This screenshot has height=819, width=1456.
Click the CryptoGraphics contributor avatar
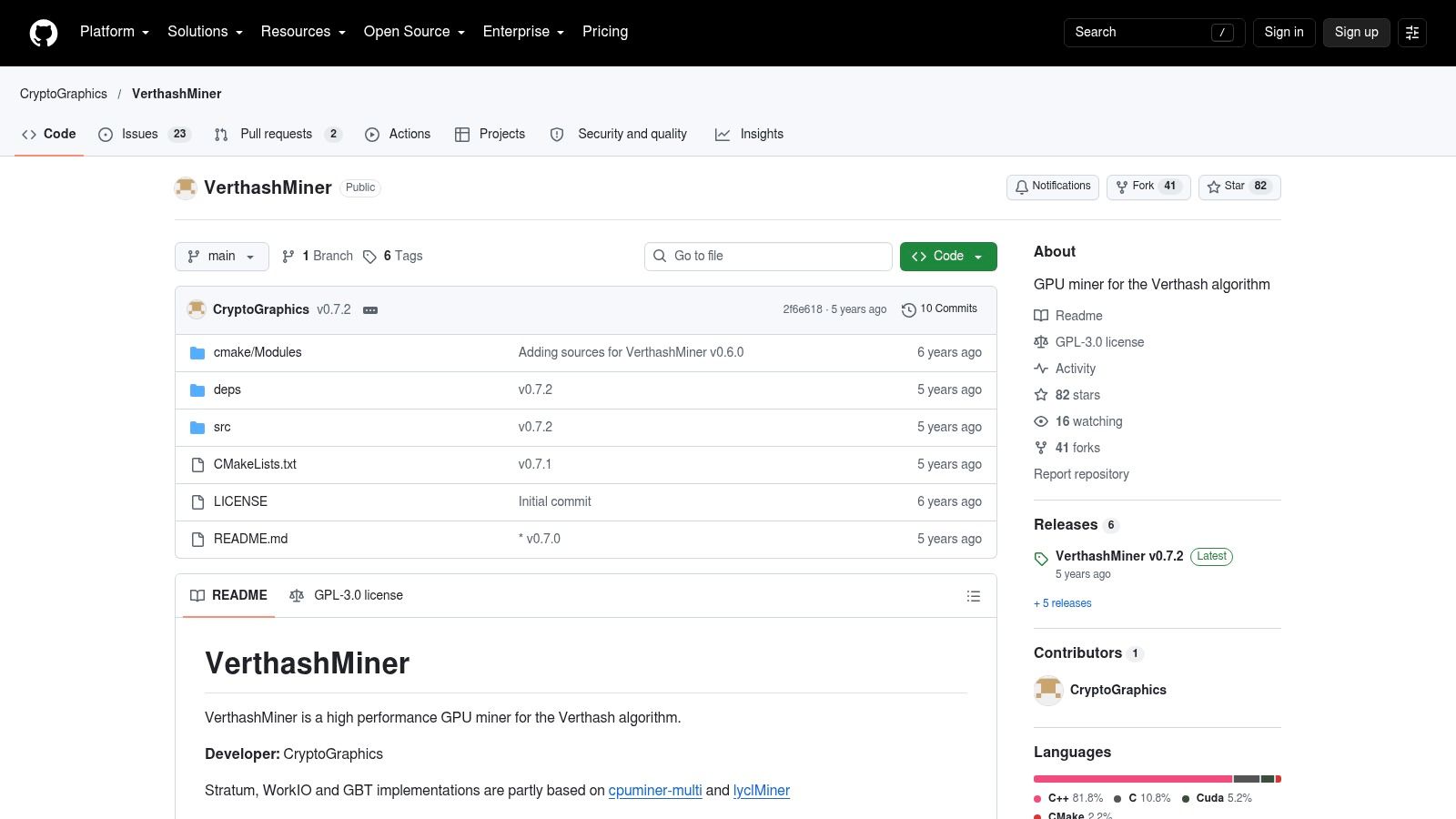pyautogui.click(x=1048, y=691)
